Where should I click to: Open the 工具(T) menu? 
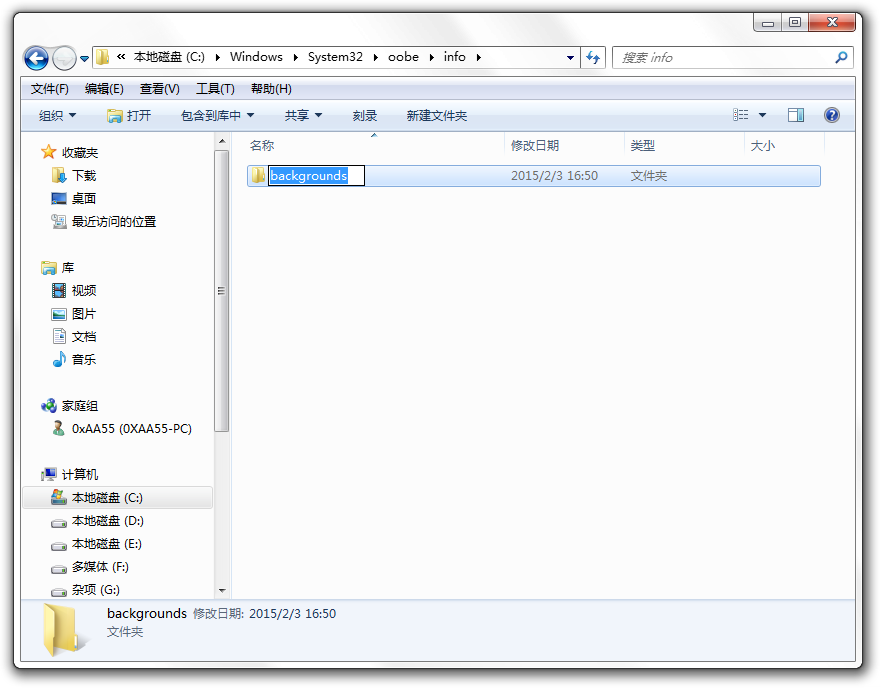click(x=215, y=89)
